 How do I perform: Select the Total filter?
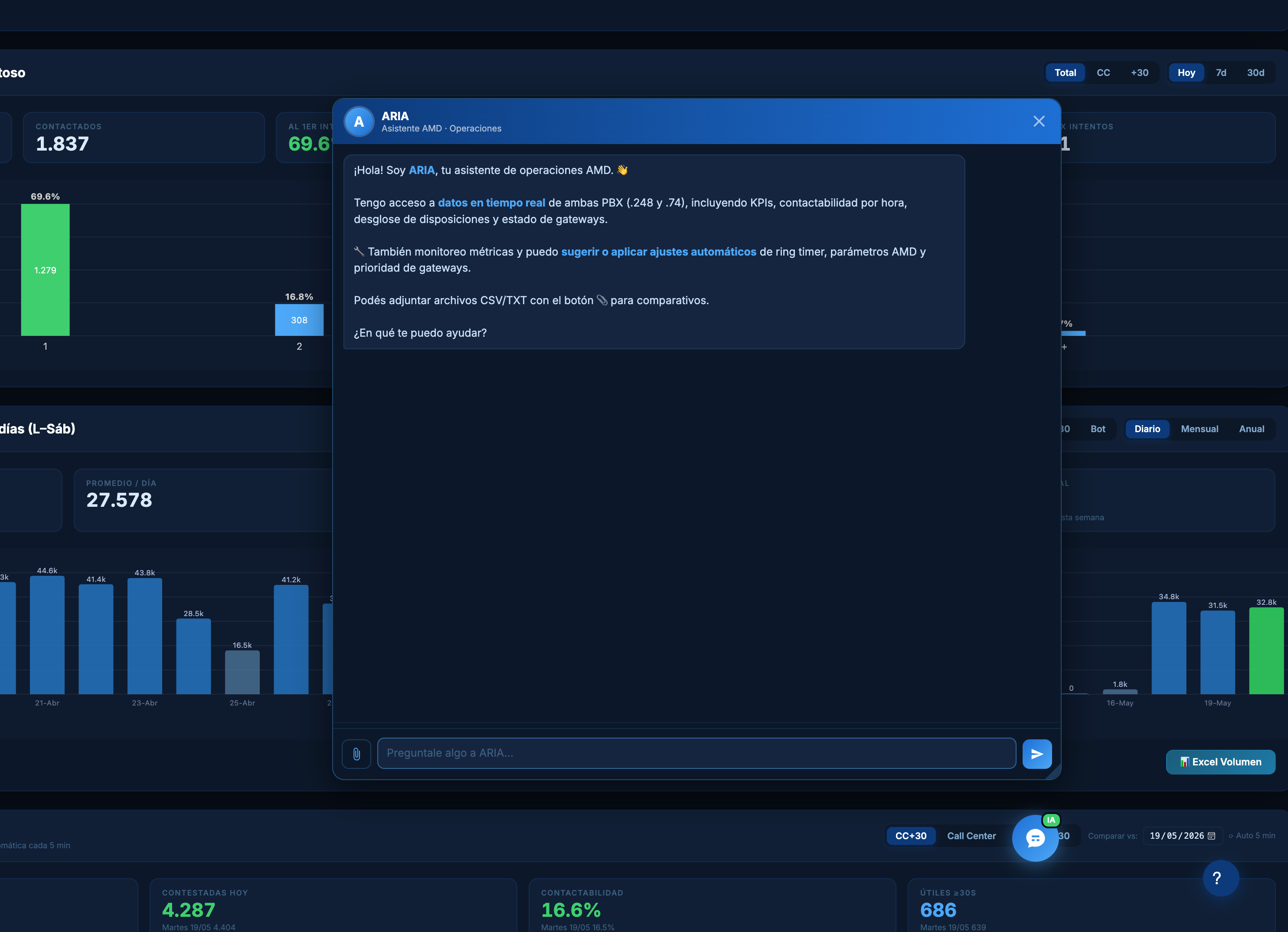1065,73
